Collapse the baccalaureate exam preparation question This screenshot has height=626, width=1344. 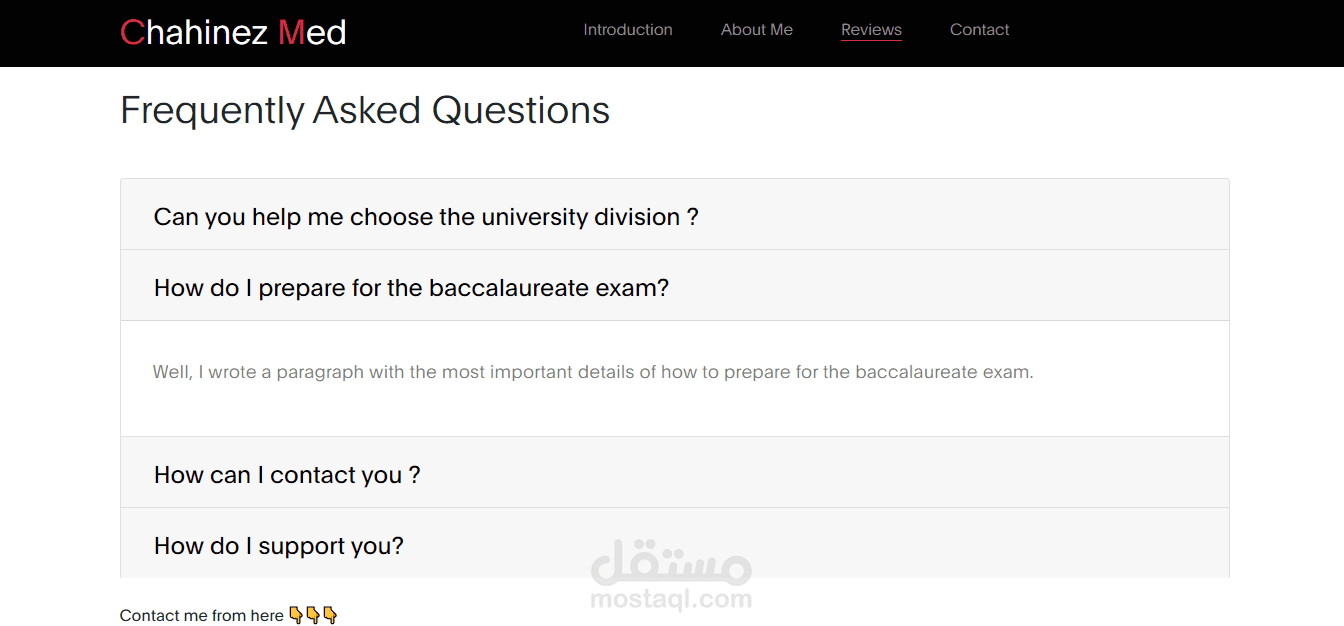[411, 288]
